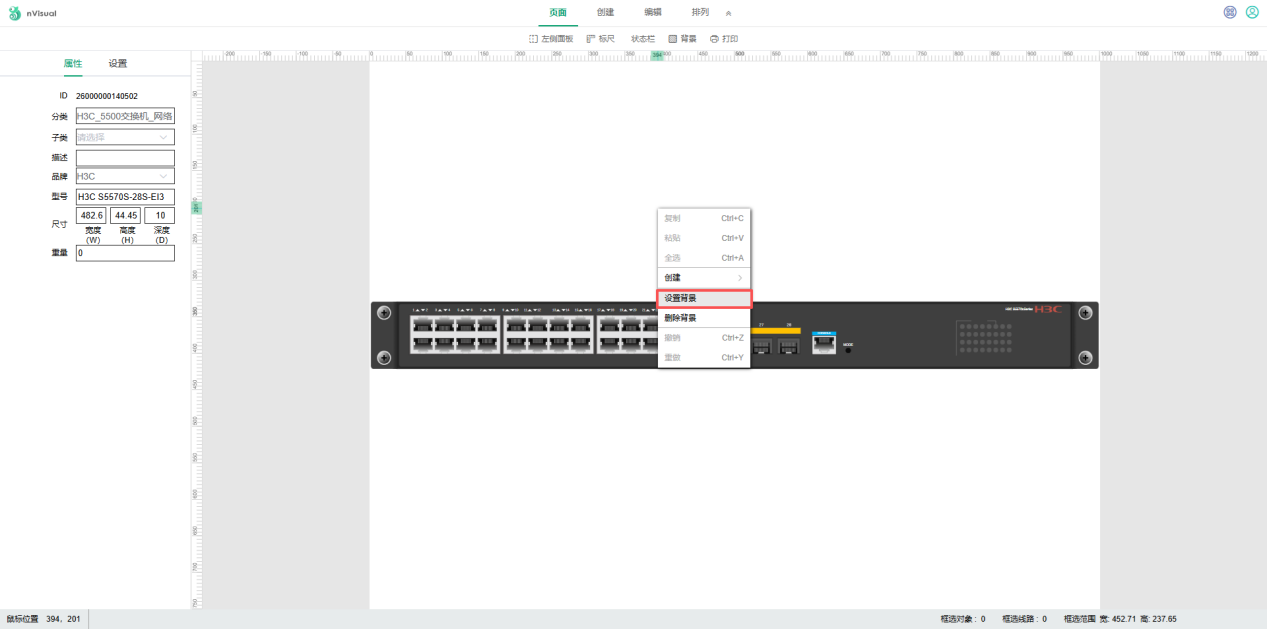Open the 创建 submenu in context menu
Screen dimensions: 1267x629
pyautogui.click(x=704, y=277)
